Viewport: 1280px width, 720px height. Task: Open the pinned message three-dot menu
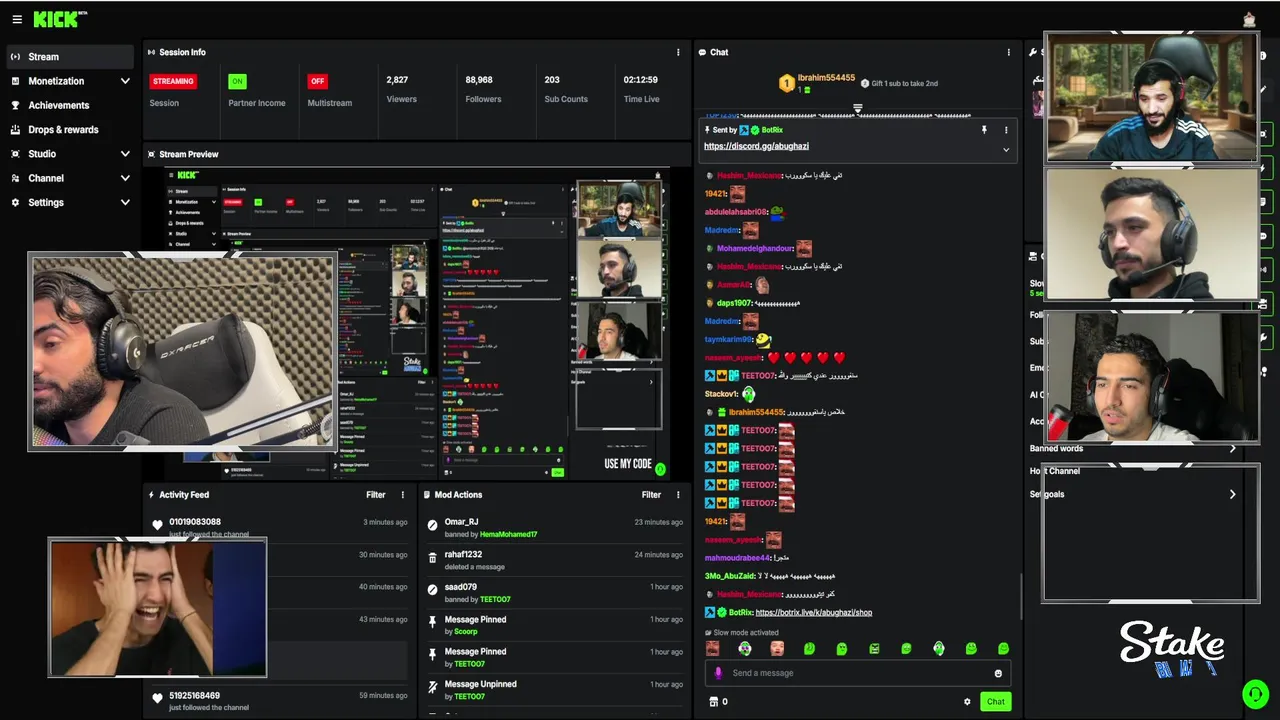click(x=1006, y=130)
